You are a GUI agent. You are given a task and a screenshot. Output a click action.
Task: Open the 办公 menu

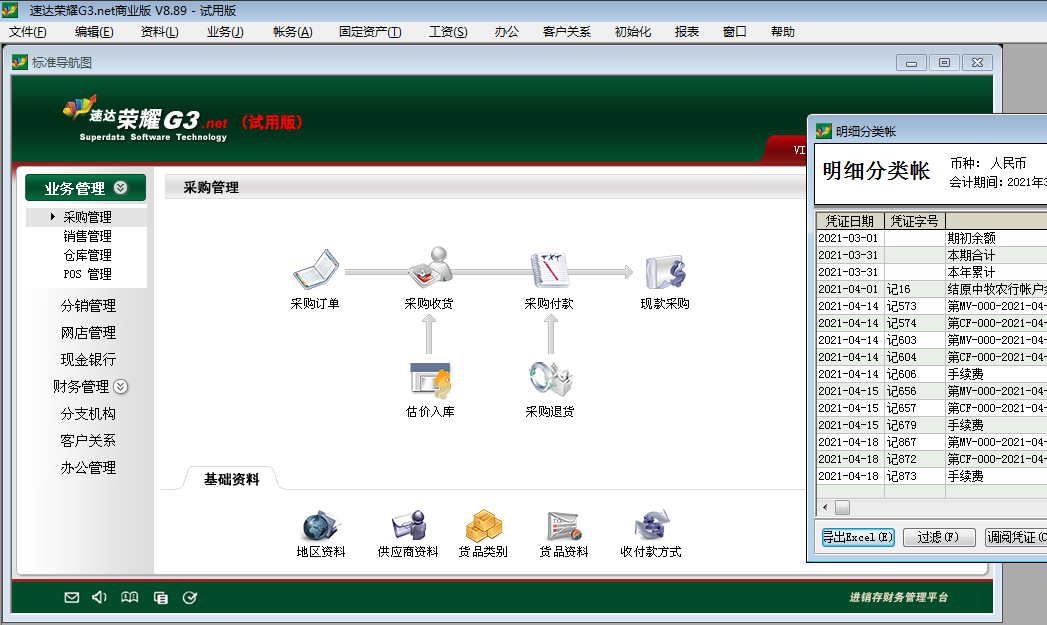click(x=507, y=32)
